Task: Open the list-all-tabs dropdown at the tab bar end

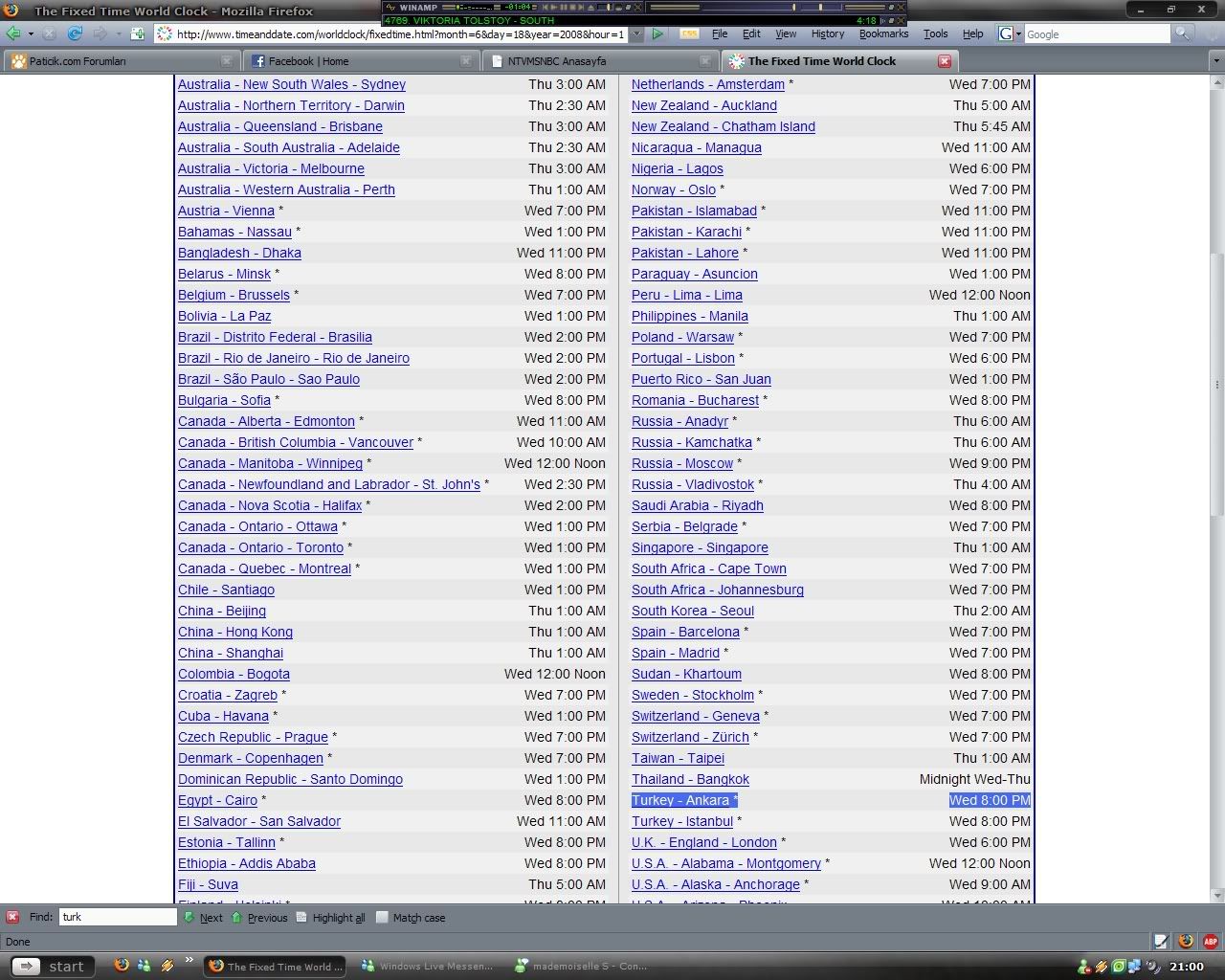Action: [x=1216, y=61]
